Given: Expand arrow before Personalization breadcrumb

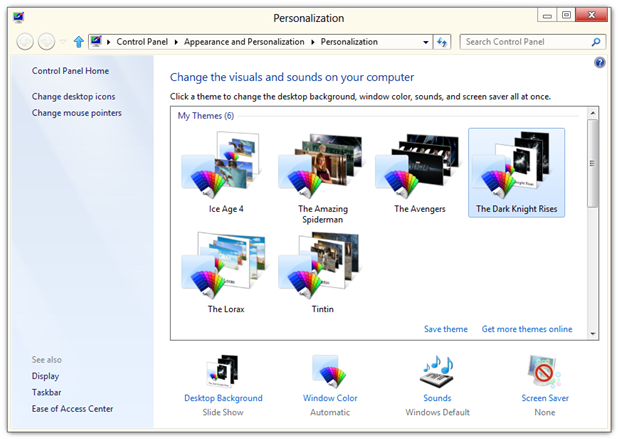Looking at the screenshot, I should pos(313,42).
